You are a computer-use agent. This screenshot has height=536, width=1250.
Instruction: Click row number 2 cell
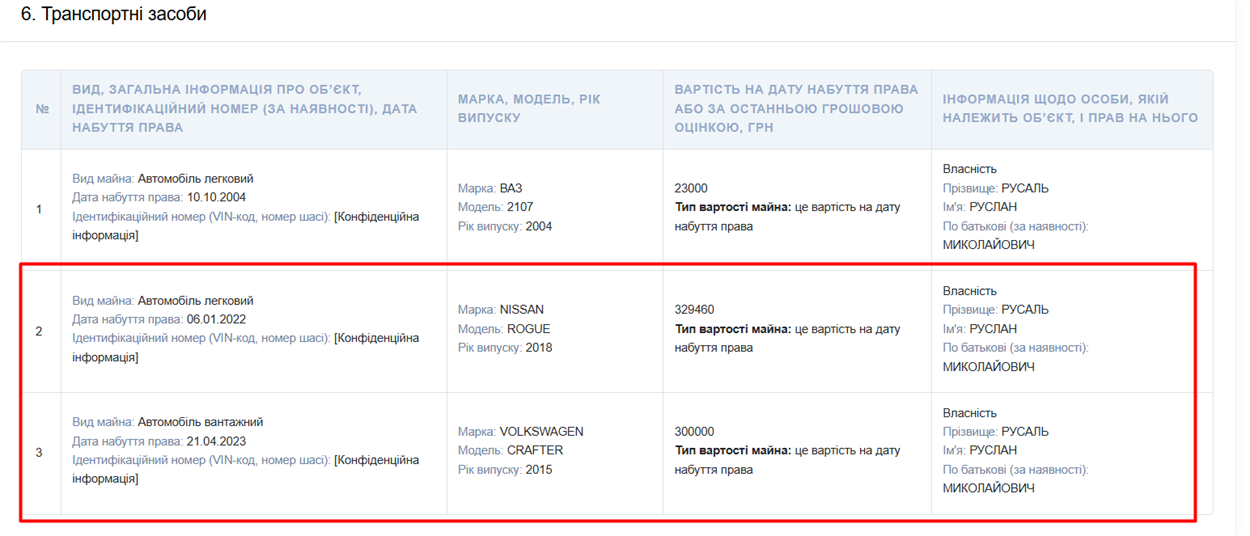[x=39, y=331]
